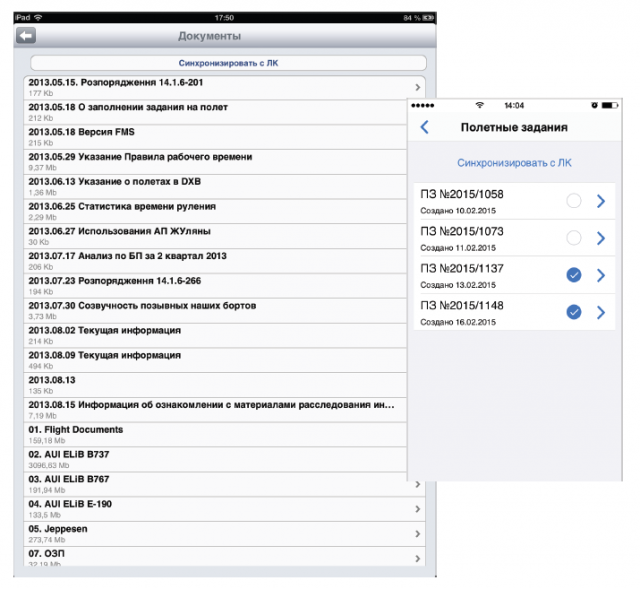Open chevron of 07. ОЗП row
640x589 pixels.
(418, 558)
